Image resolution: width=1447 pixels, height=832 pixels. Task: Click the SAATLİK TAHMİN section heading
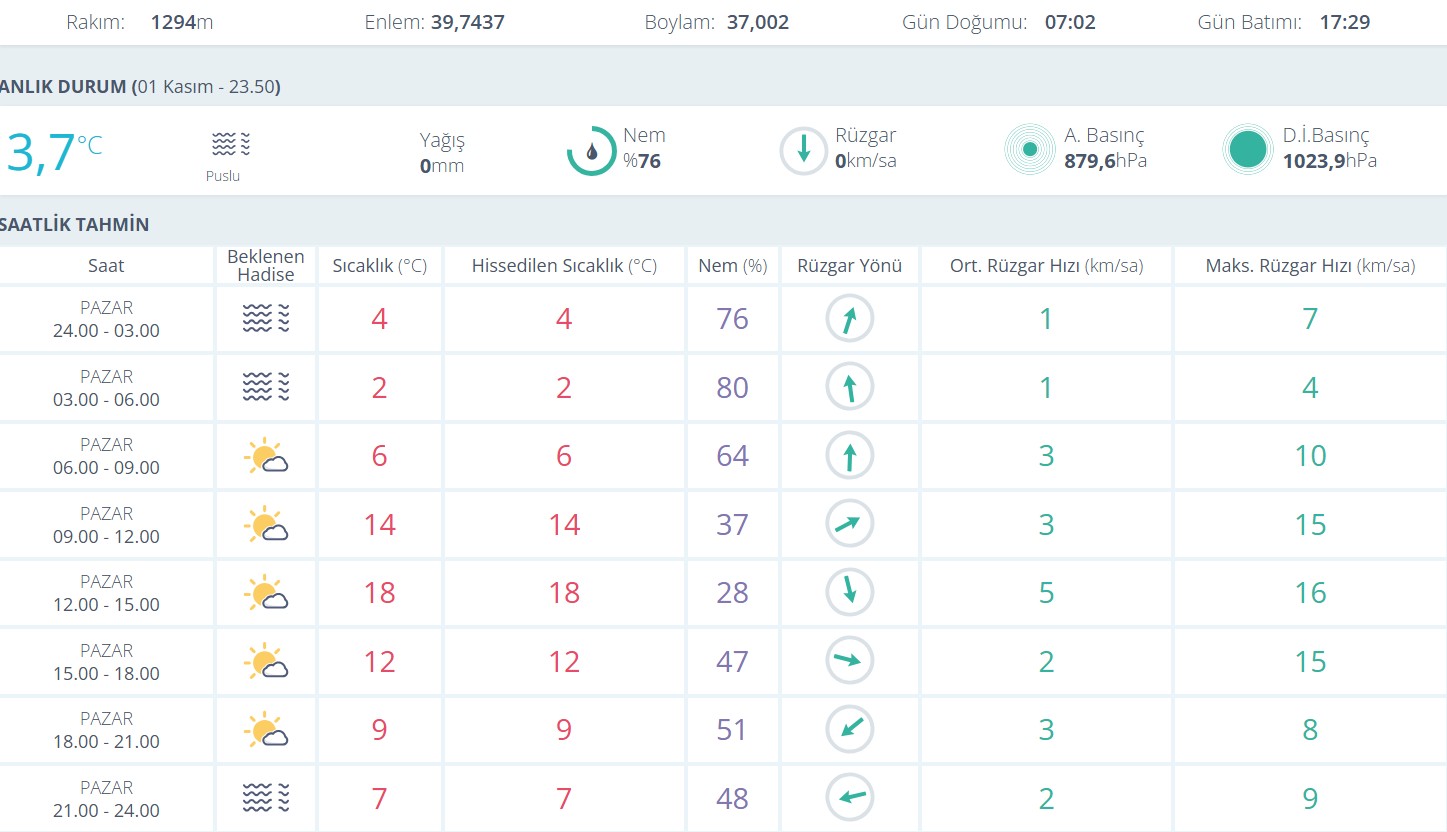75,224
